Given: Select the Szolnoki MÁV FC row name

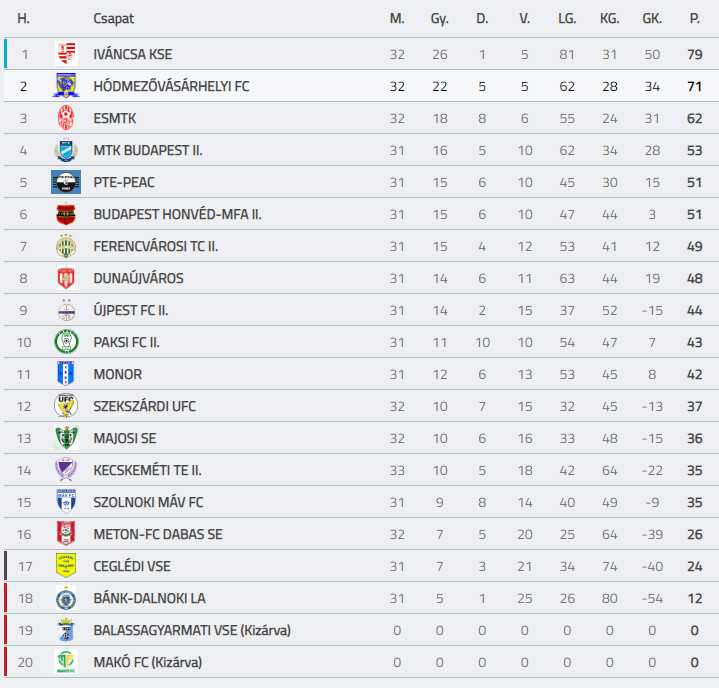Looking at the screenshot, I should [148, 502].
